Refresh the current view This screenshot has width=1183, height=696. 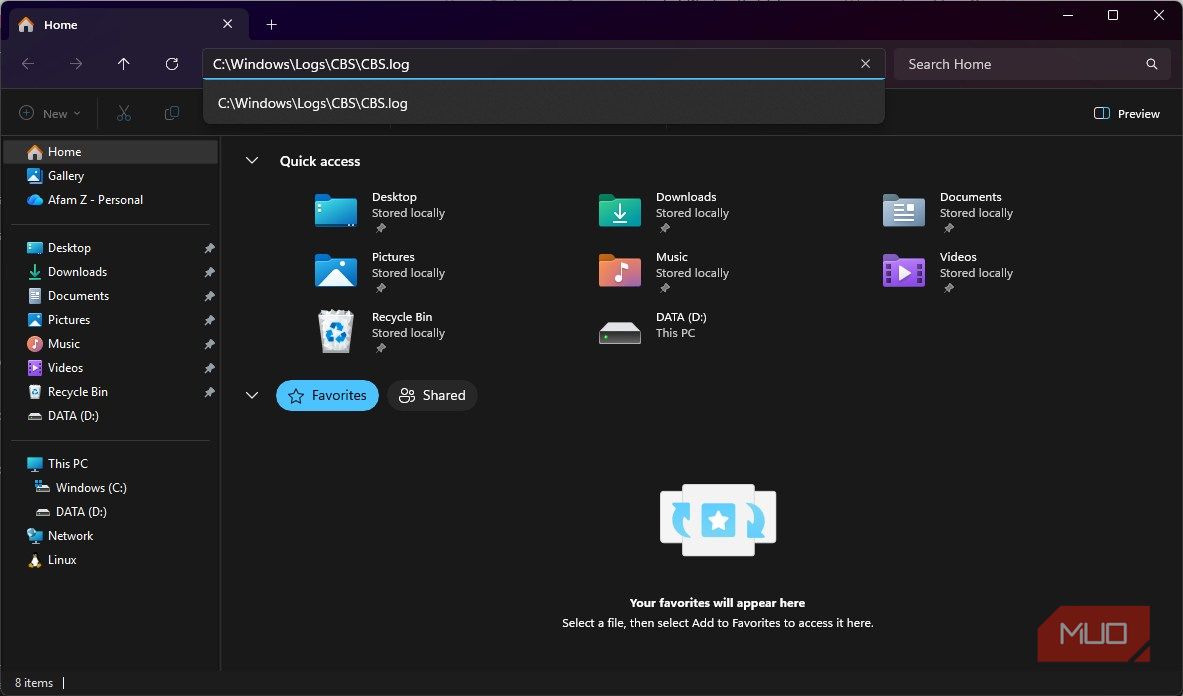click(x=172, y=64)
